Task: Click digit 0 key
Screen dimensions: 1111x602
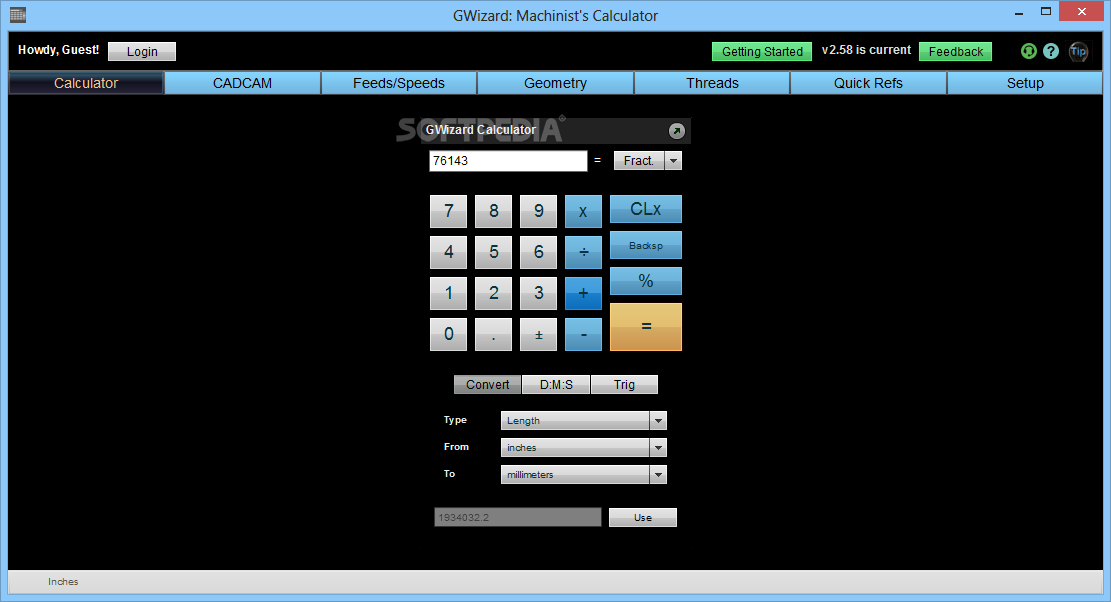Action: tap(449, 334)
